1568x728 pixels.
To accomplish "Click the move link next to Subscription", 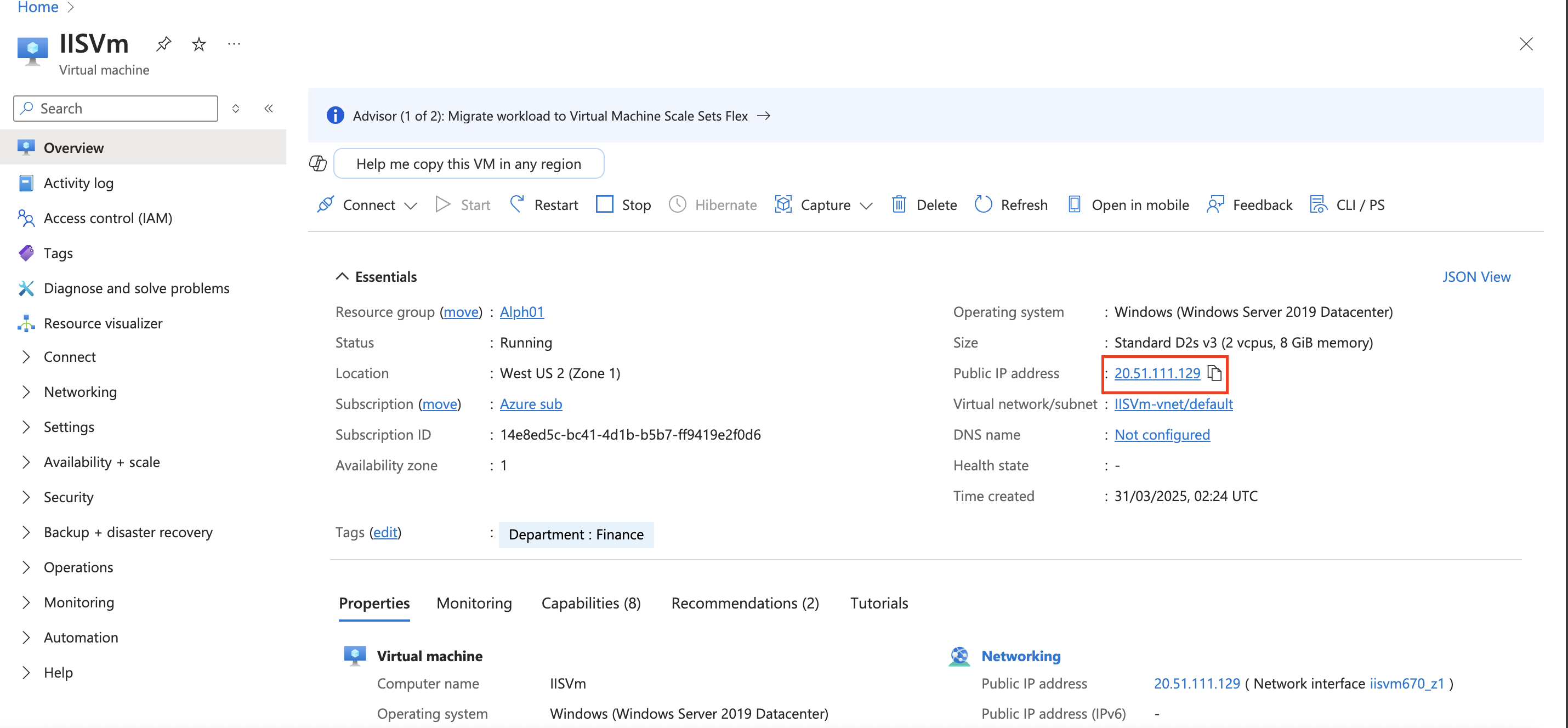I will click(440, 403).
